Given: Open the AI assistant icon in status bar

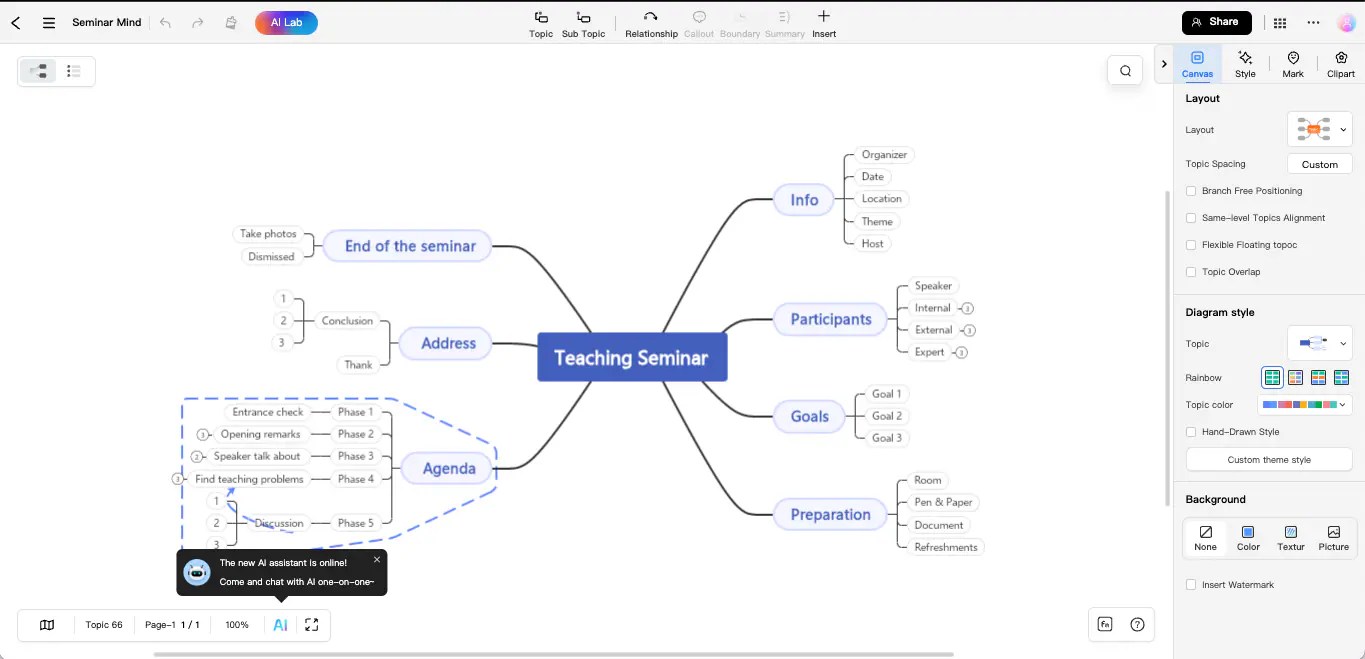Looking at the screenshot, I should pos(281,625).
